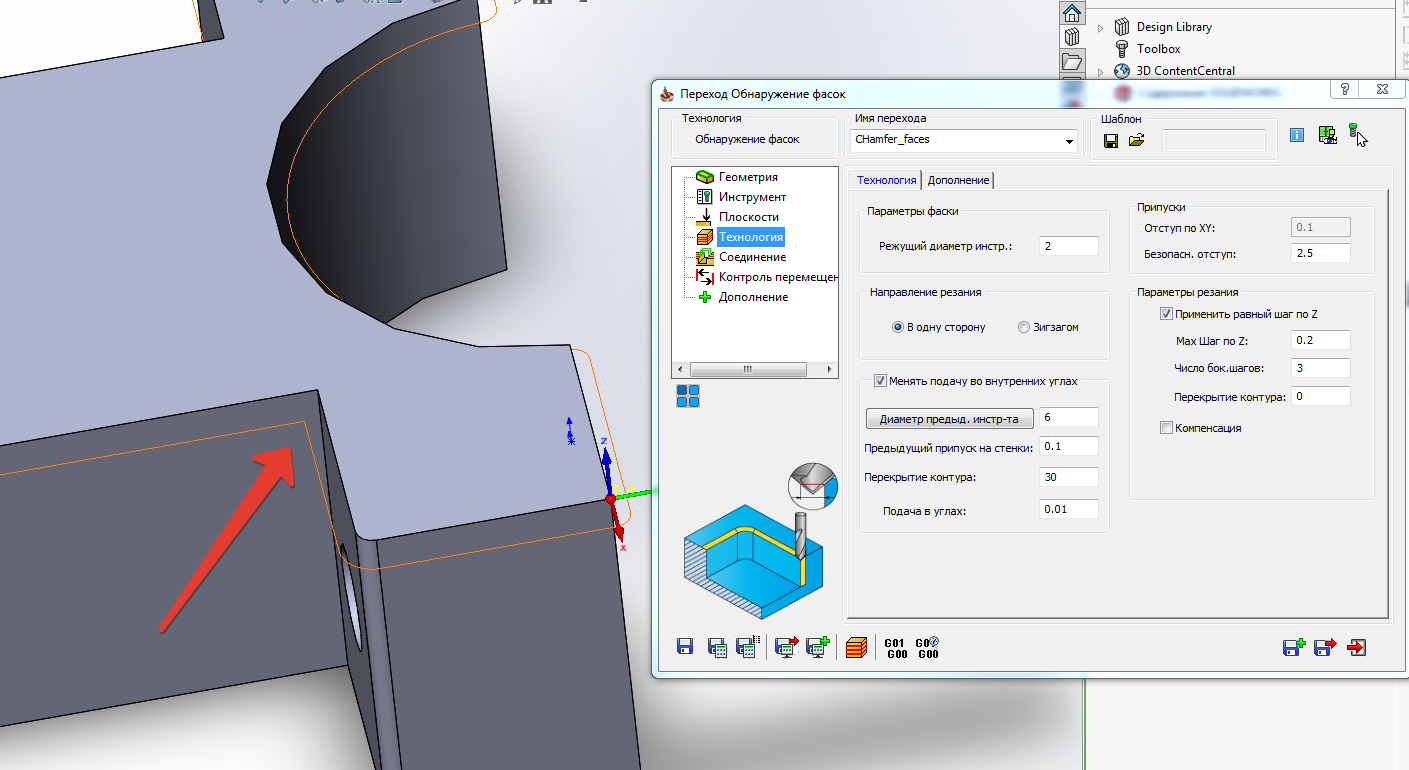Open the Design Library tab icon in task pane

tap(1072, 37)
